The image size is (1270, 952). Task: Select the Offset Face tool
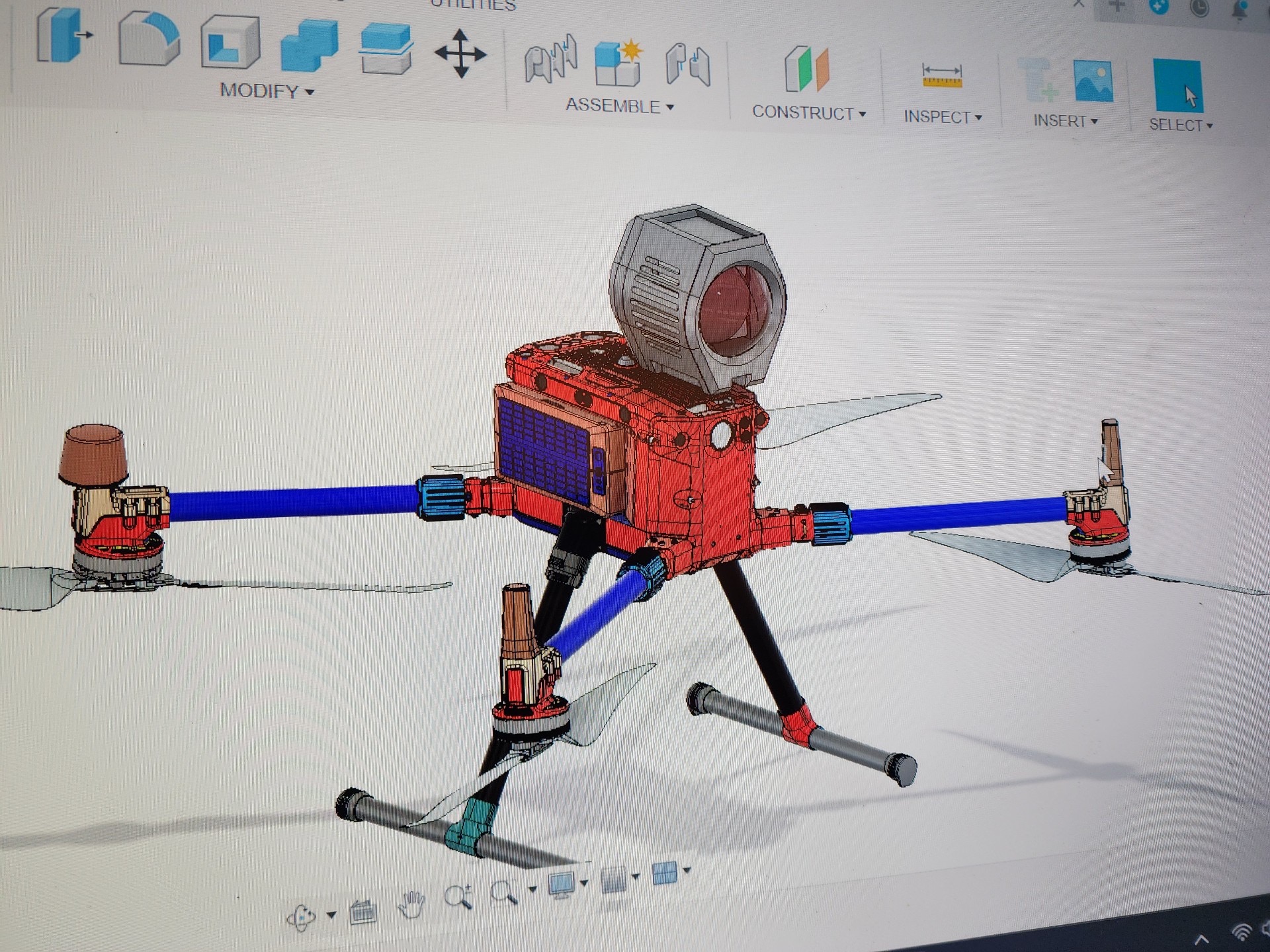[x=386, y=48]
